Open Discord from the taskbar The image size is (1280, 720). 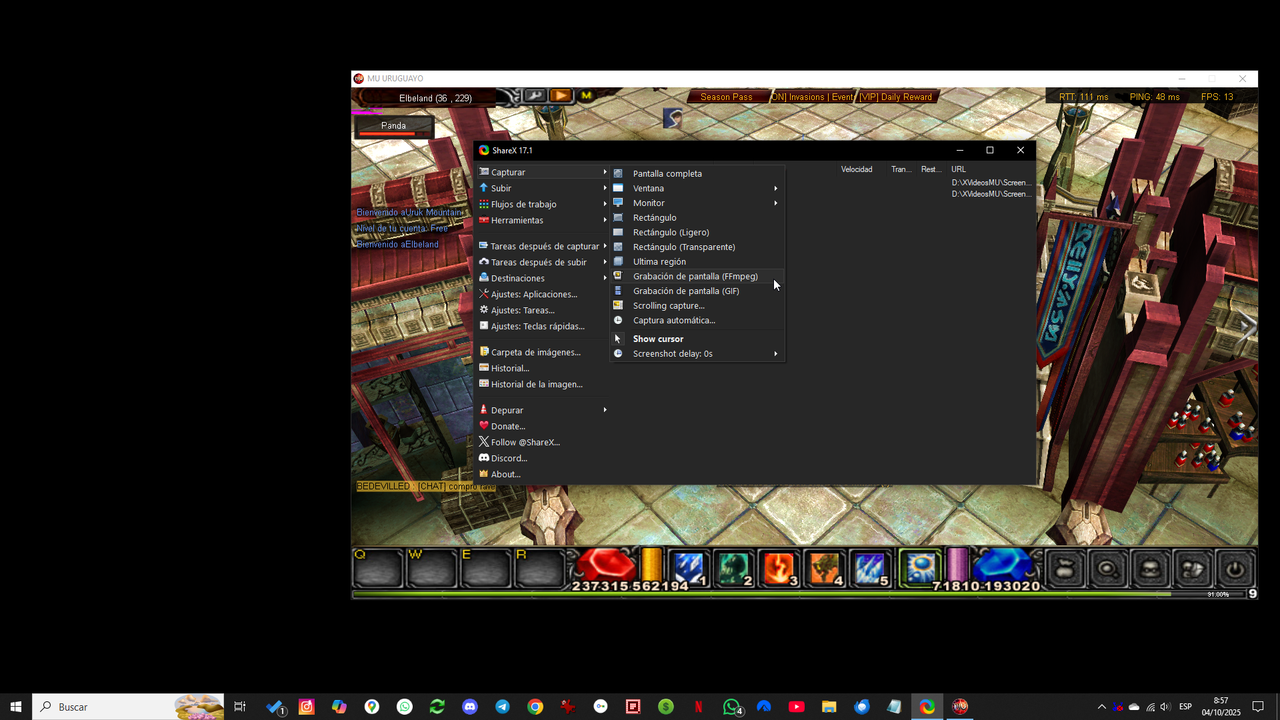pos(470,706)
